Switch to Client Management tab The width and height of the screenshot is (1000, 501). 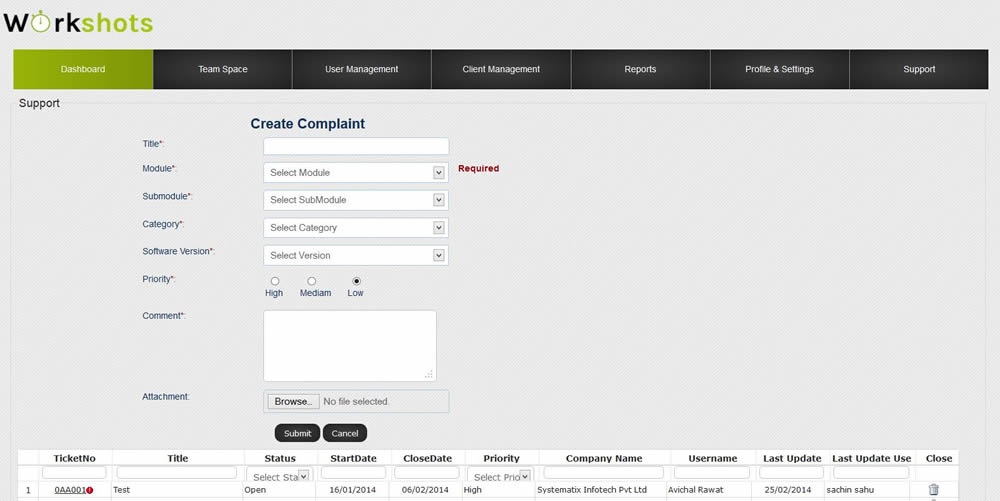point(501,70)
